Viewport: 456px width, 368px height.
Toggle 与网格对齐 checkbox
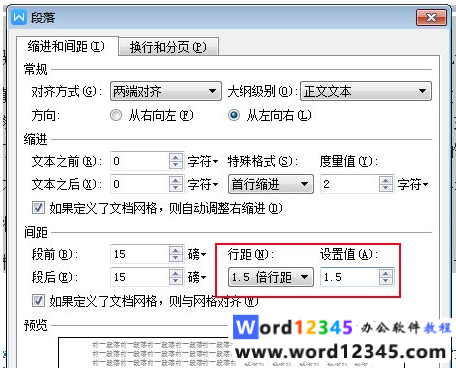click(x=38, y=301)
